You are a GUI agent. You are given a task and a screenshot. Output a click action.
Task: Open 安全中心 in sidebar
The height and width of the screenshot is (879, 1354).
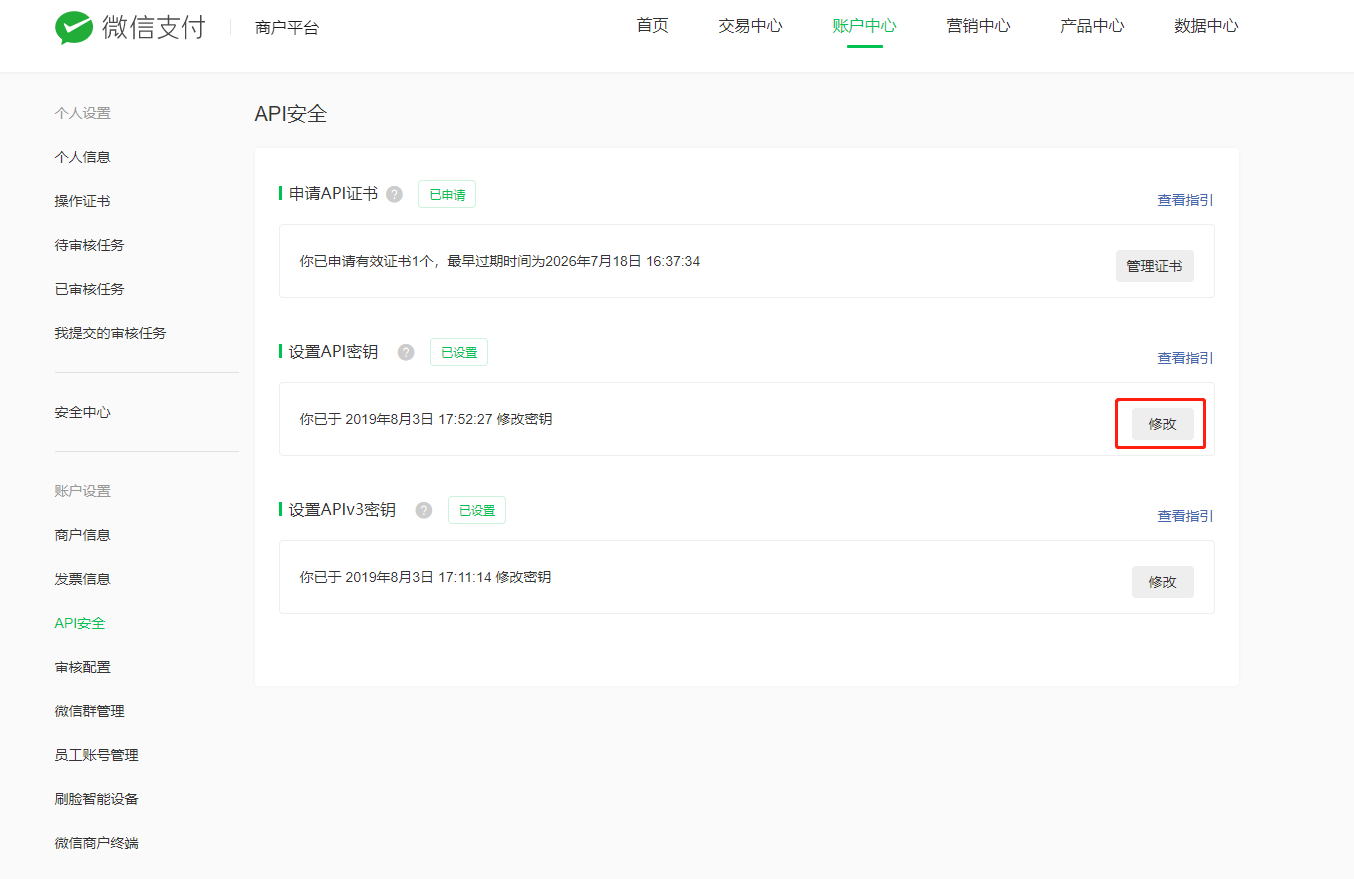pyautogui.click(x=82, y=412)
